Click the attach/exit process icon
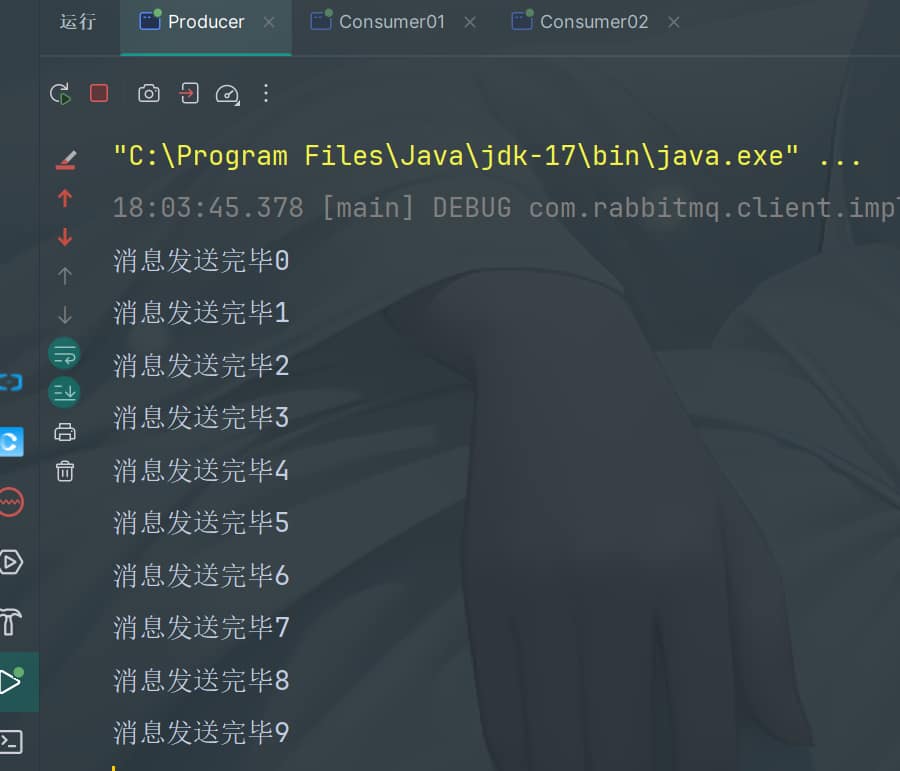The height and width of the screenshot is (771, 900). [x=188, y=93]
